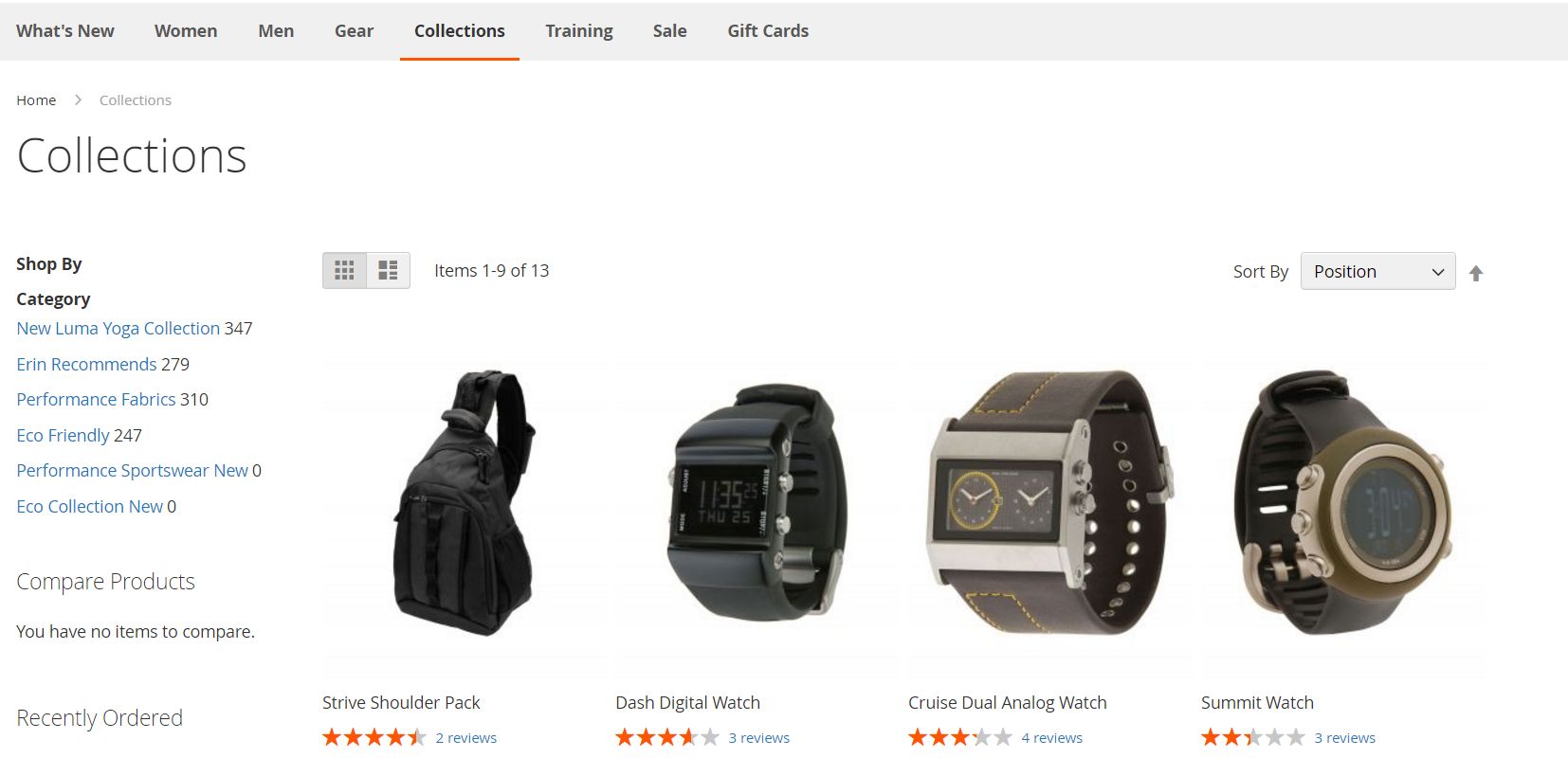The width and height of the screenshot is (1568, 758).
Task: Open the Erin Recommends category
Action: pyautogui.click(x=86, y=365)
